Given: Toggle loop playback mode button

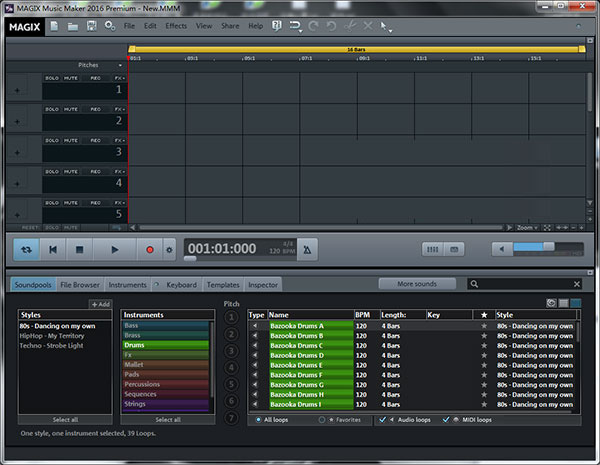Looking at the screenshot, I should coord(26,250).
